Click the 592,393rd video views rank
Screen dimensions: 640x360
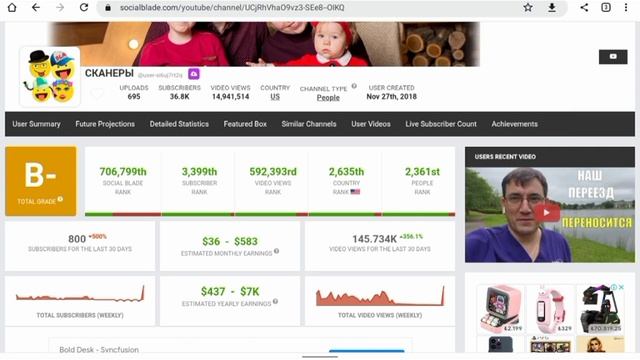(x=273, y=172)
